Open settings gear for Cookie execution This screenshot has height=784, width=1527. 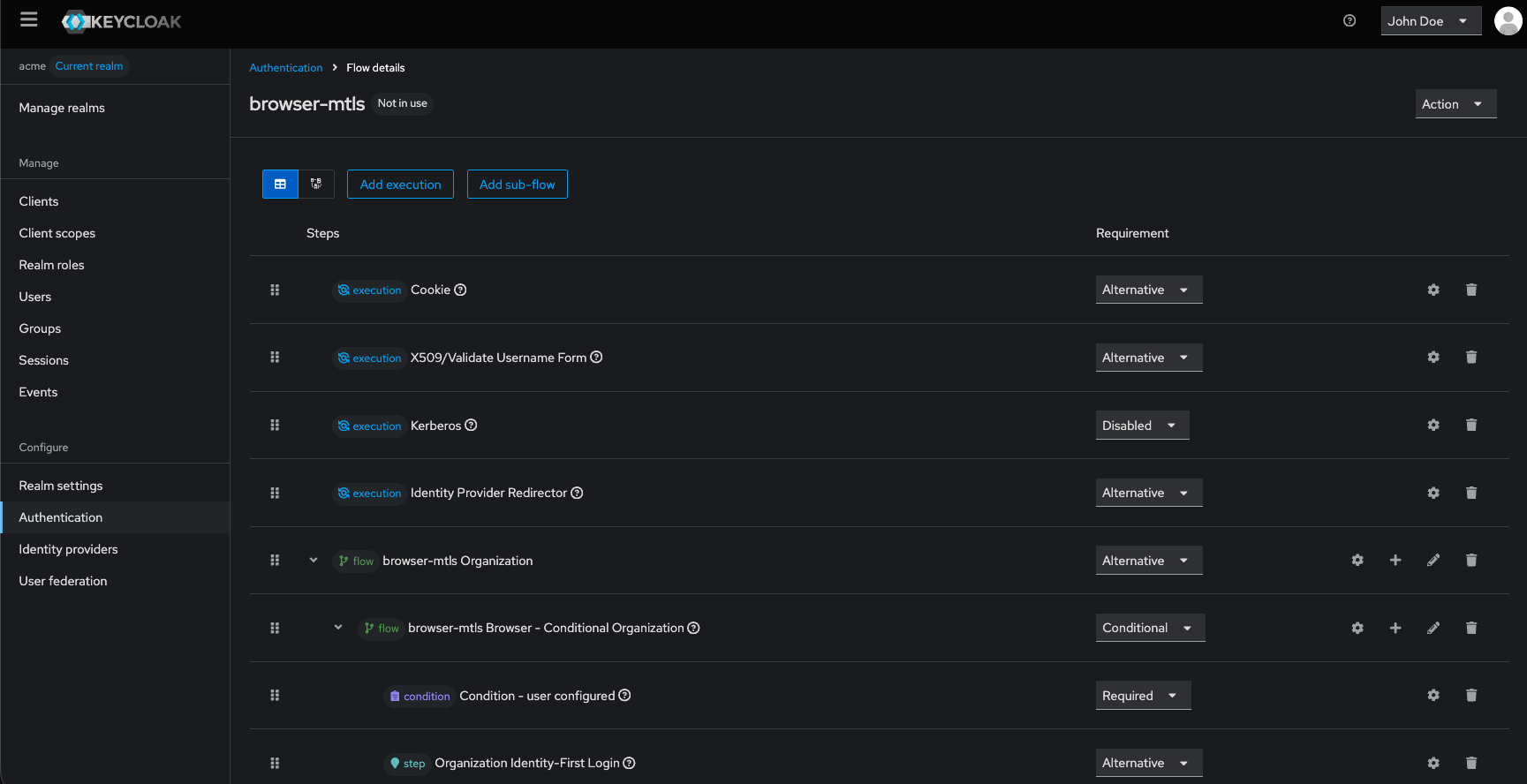tap(1433, 290)
